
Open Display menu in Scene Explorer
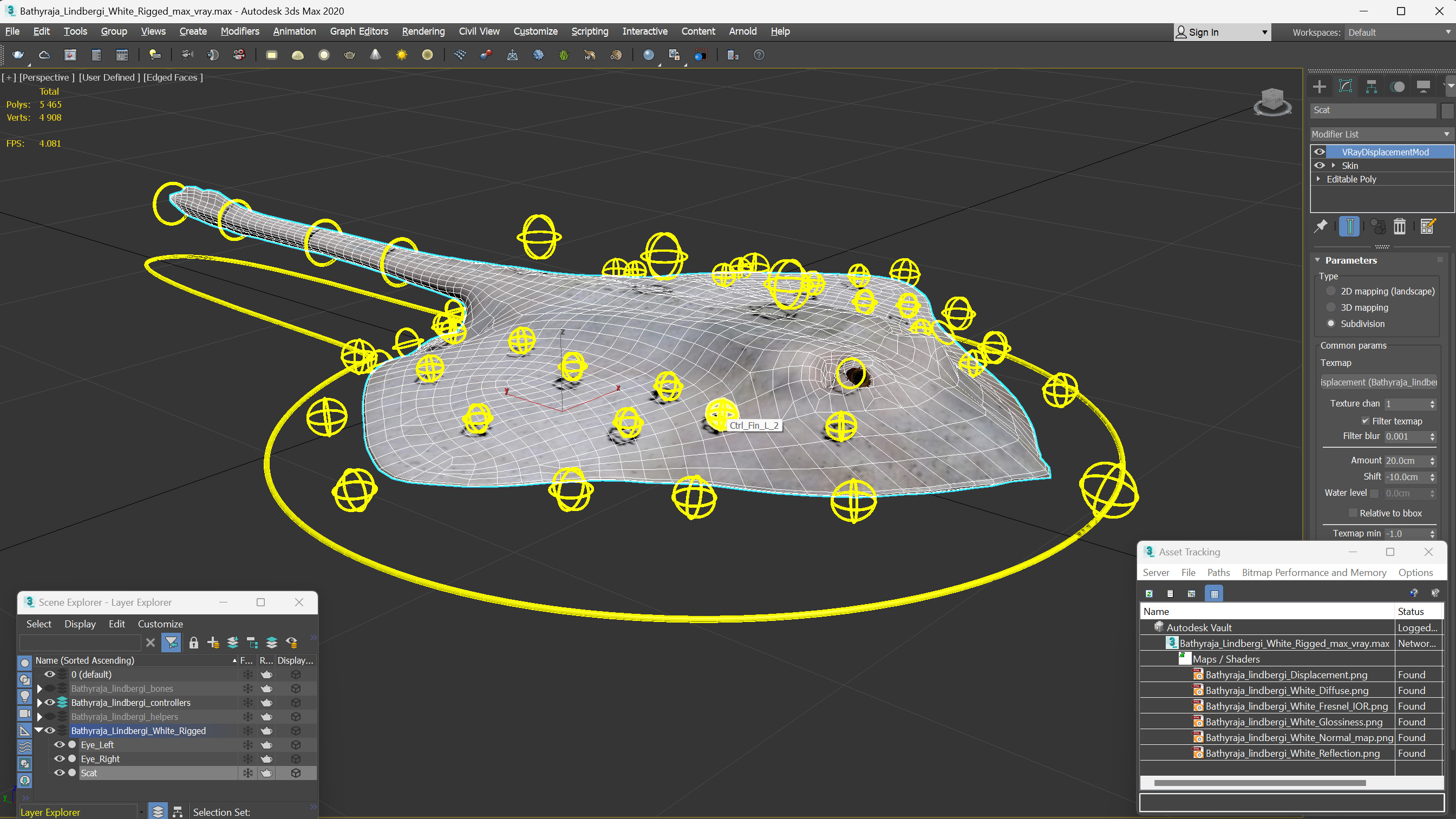[x=80, y=625]
